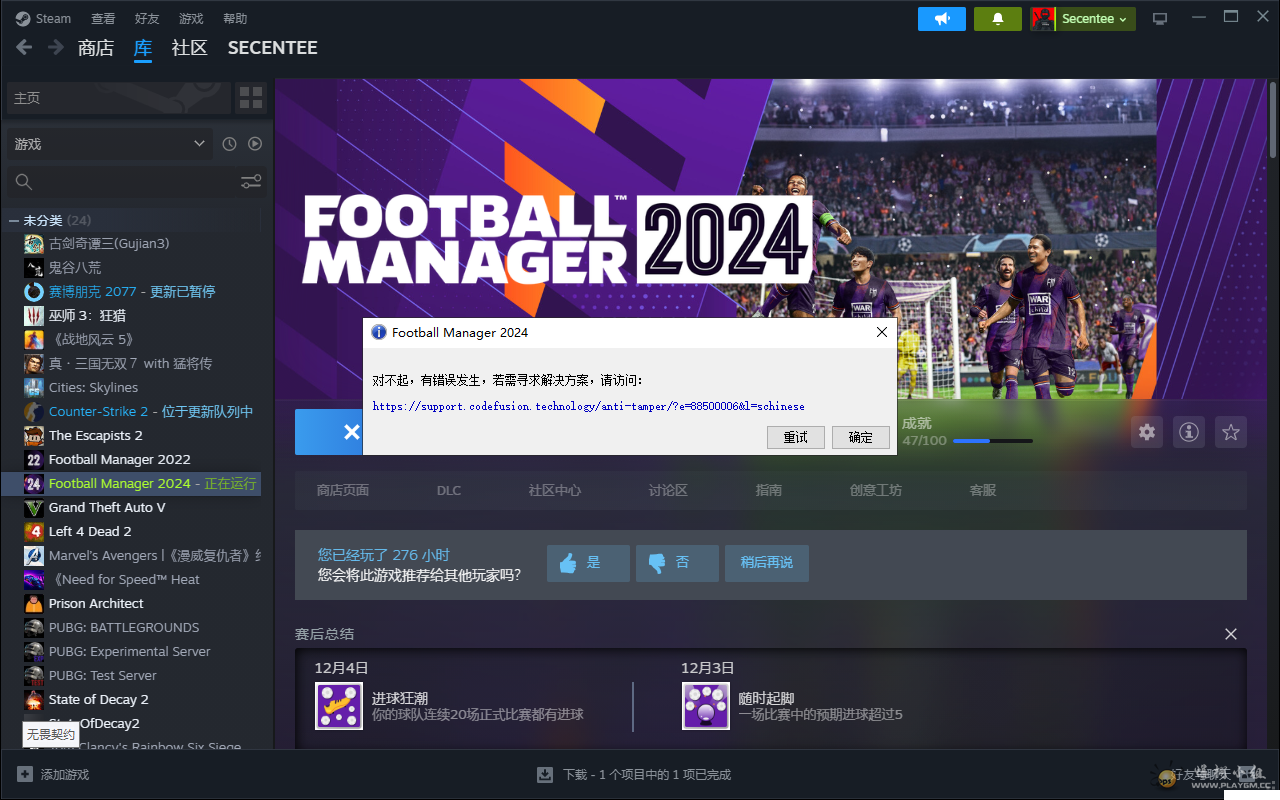Click the thumbs-up recommend button

coord(588,563)
